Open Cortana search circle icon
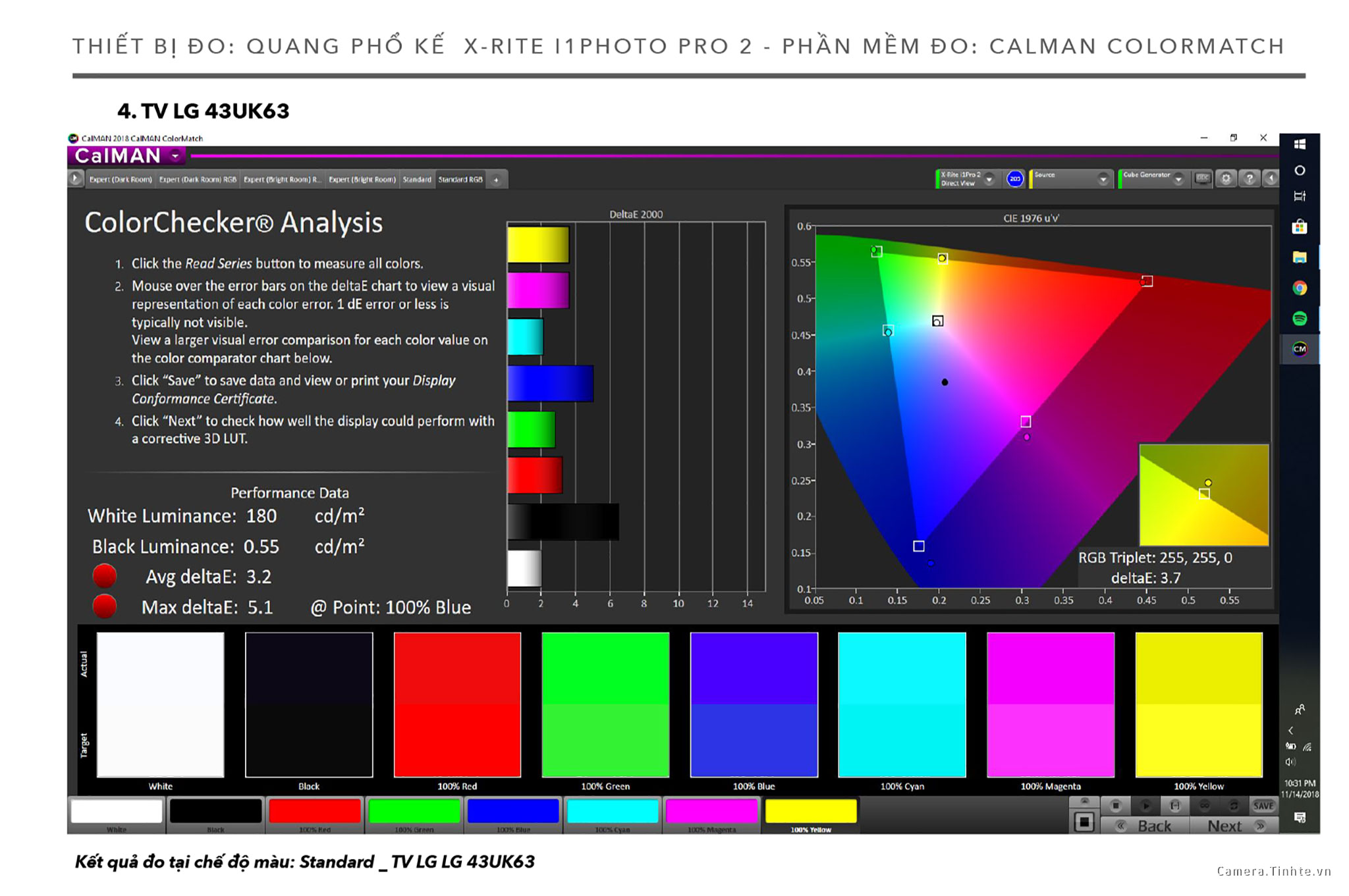The height and width of the screenshot is (896, 1349). click(x=1300, y=171)
